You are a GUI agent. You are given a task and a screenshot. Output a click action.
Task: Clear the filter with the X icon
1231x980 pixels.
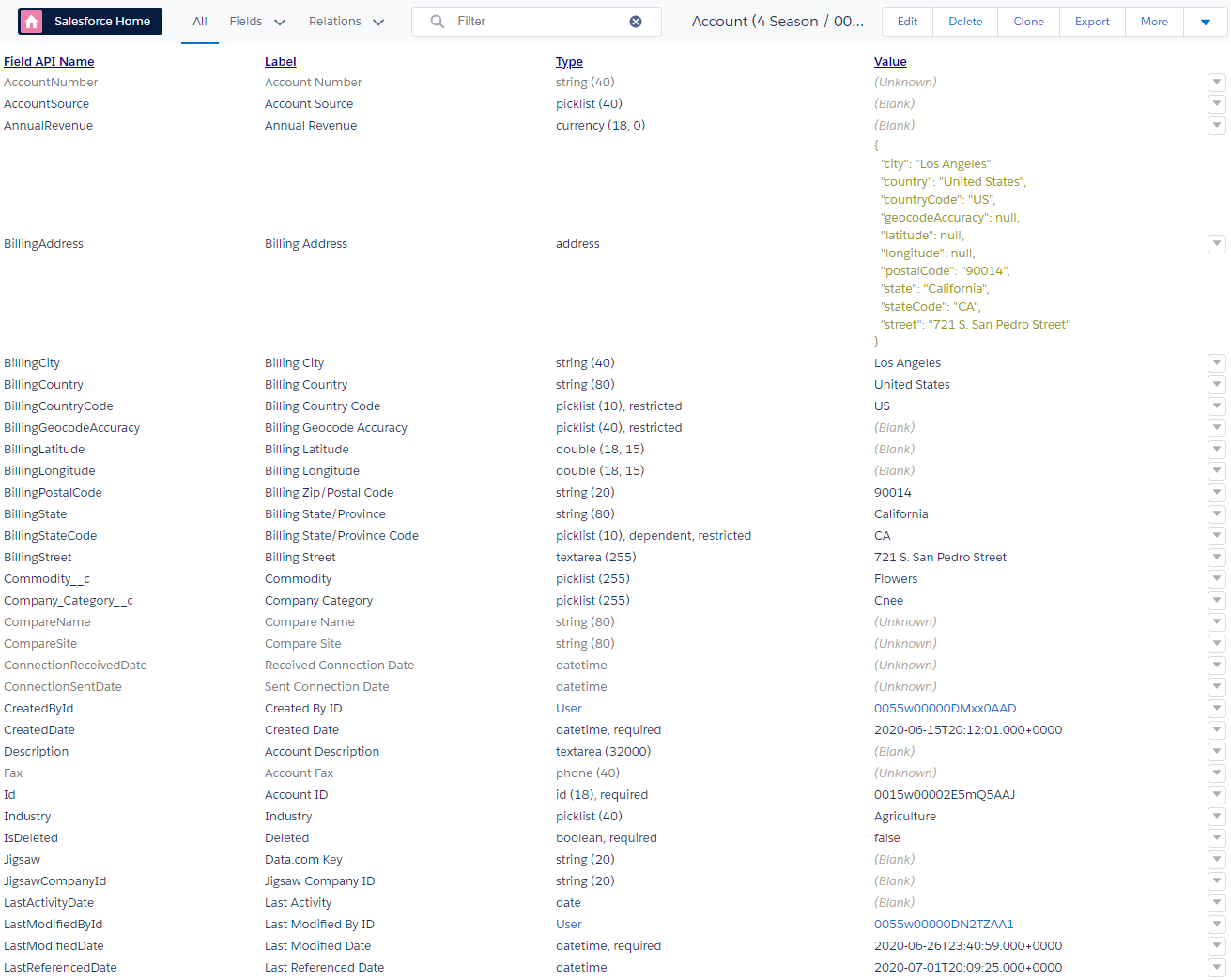(636, 22)
